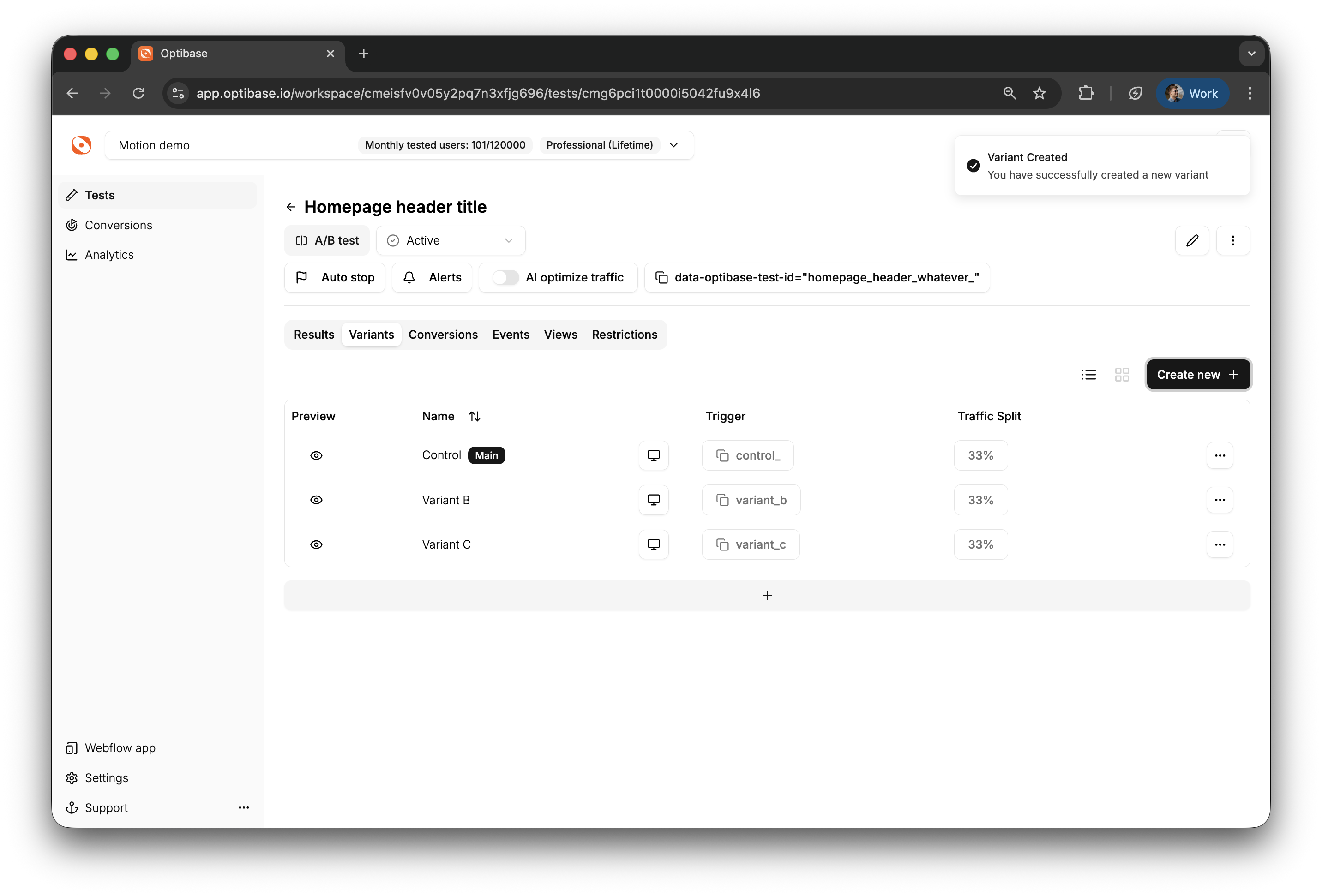Switch to list view layout icon
The image size is (1322, 896).
1088,375
